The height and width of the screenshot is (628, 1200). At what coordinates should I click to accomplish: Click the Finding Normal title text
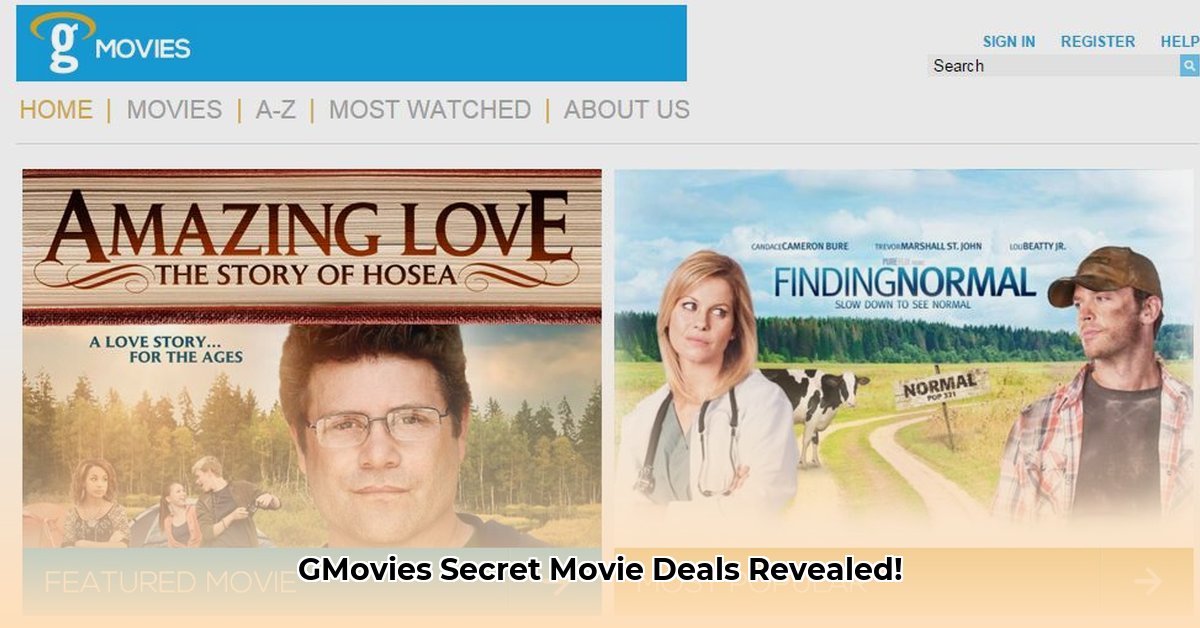pos(904,284)
